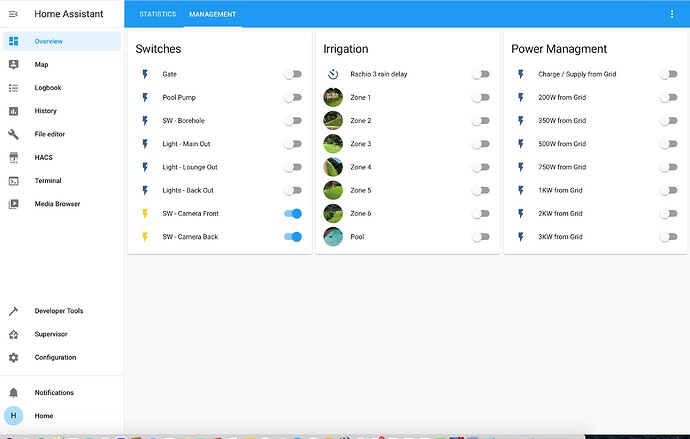
Task: Turn on Light - Main Out switch
Action: 293,144
